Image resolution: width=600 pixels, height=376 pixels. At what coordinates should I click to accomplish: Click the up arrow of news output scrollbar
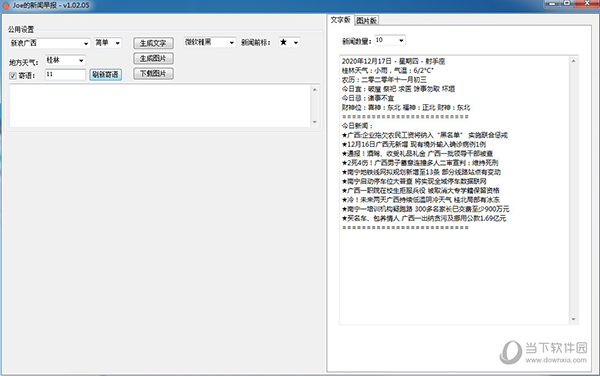pos(573,61)
